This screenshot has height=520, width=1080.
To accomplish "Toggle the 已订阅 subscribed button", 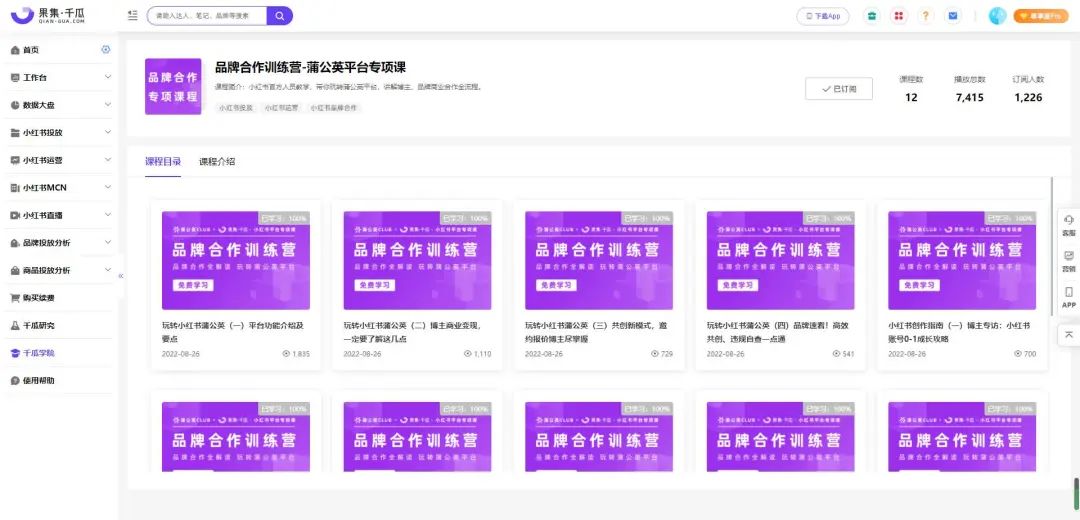I will pos(839,89).
